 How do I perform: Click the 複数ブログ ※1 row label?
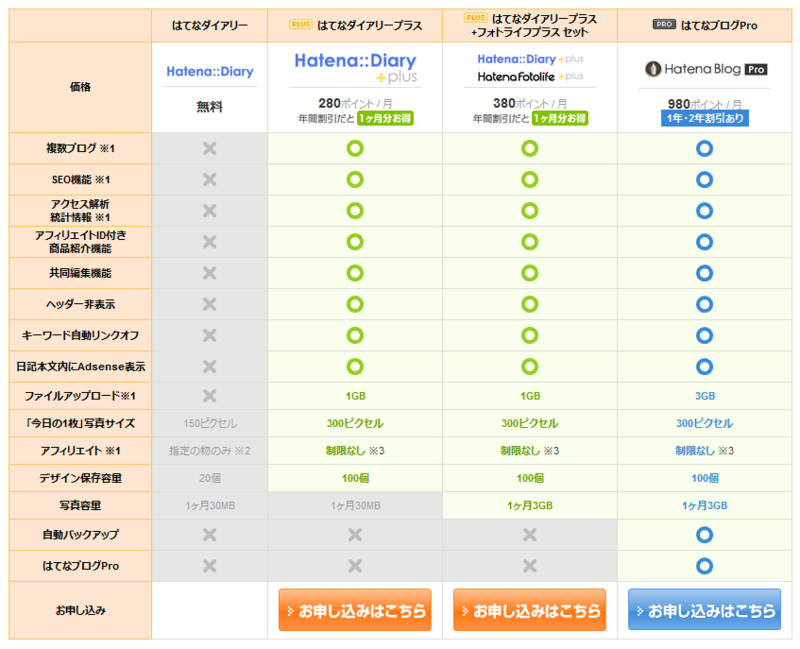click(x=80, y=148)
